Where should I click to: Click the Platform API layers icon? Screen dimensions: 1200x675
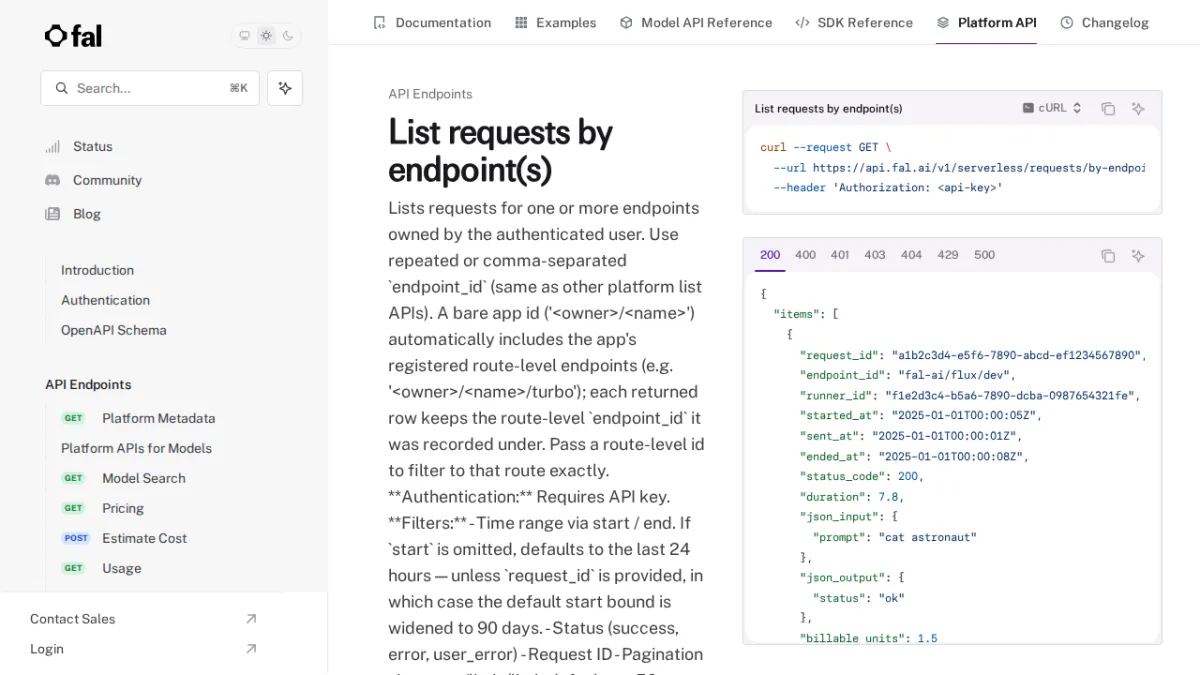point(943,22)
